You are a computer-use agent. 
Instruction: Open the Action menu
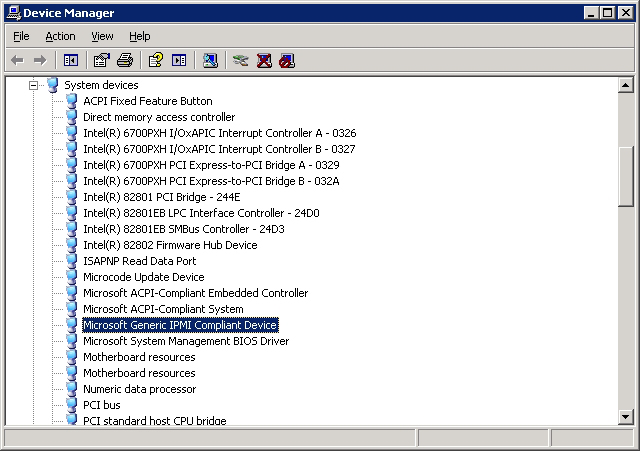(60, 36)
